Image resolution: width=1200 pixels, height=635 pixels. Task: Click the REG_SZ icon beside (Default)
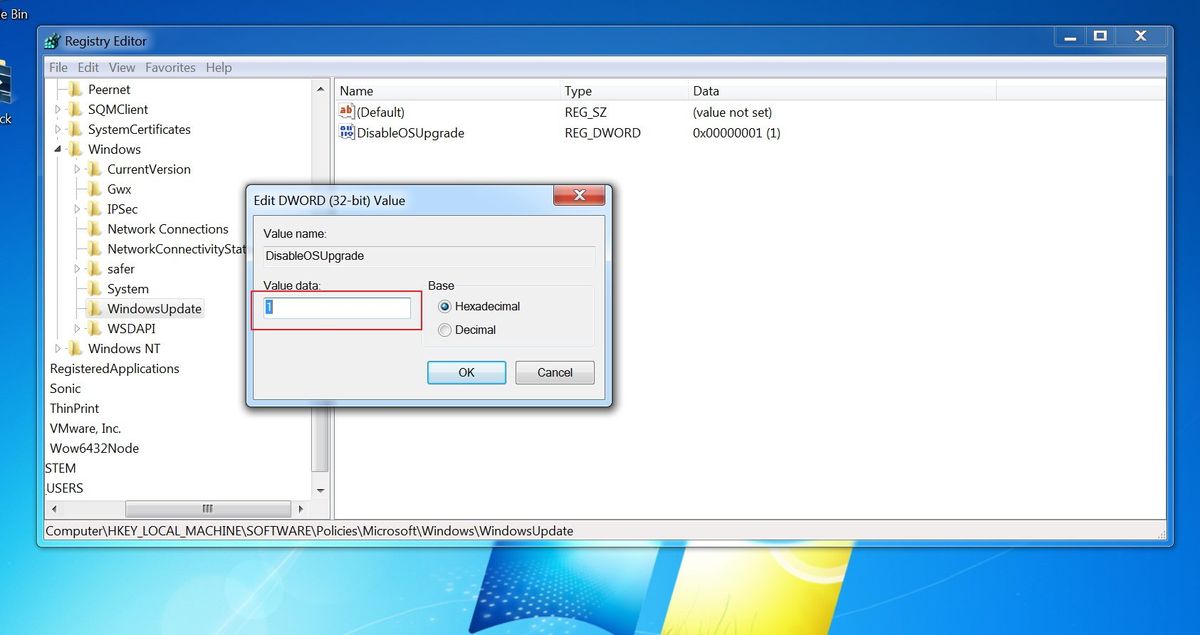(x=347, y=112)
